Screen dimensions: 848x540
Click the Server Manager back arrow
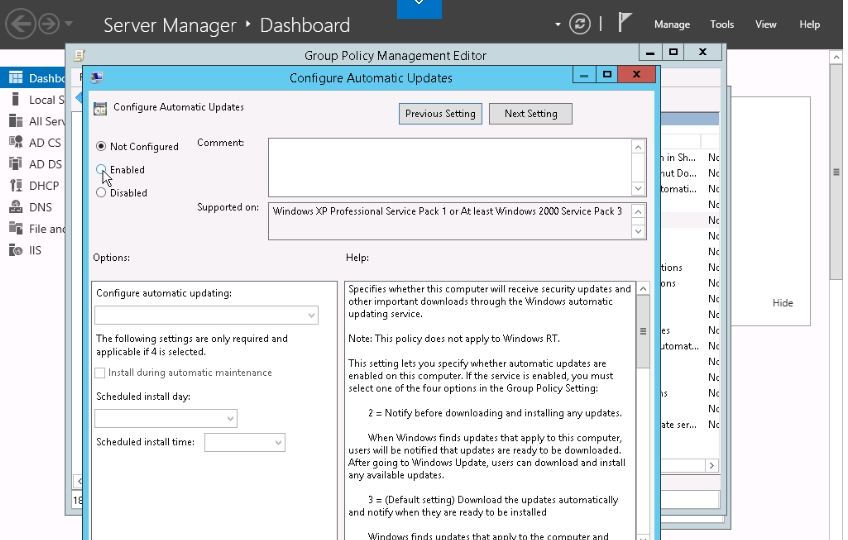21,24
